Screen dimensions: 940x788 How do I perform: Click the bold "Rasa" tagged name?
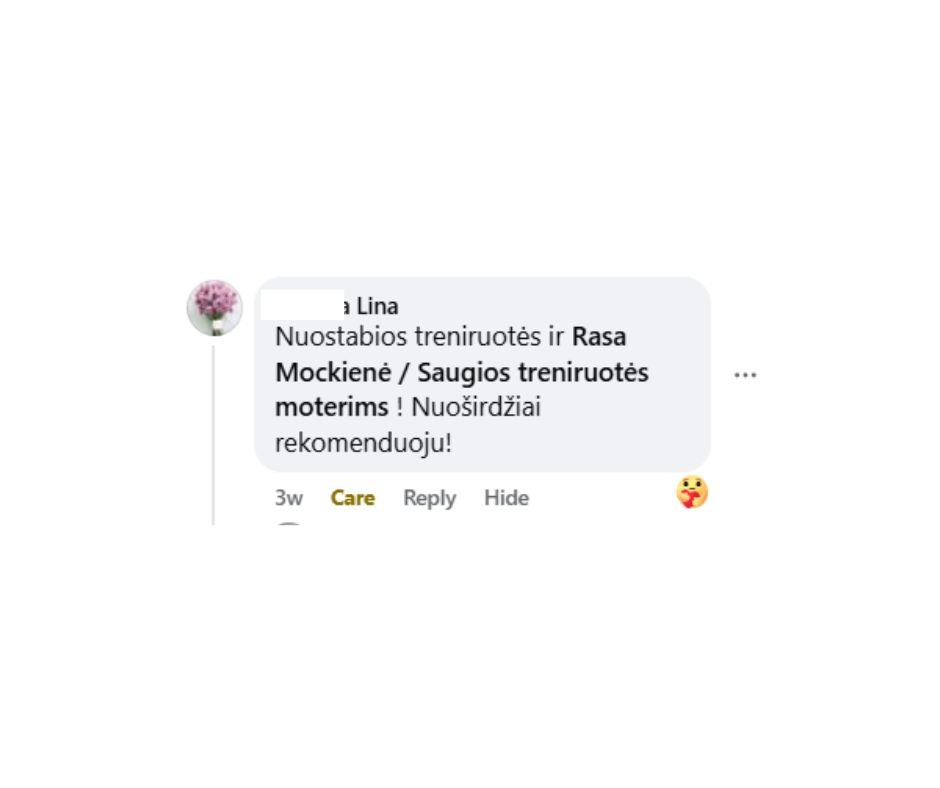[599, 336]
